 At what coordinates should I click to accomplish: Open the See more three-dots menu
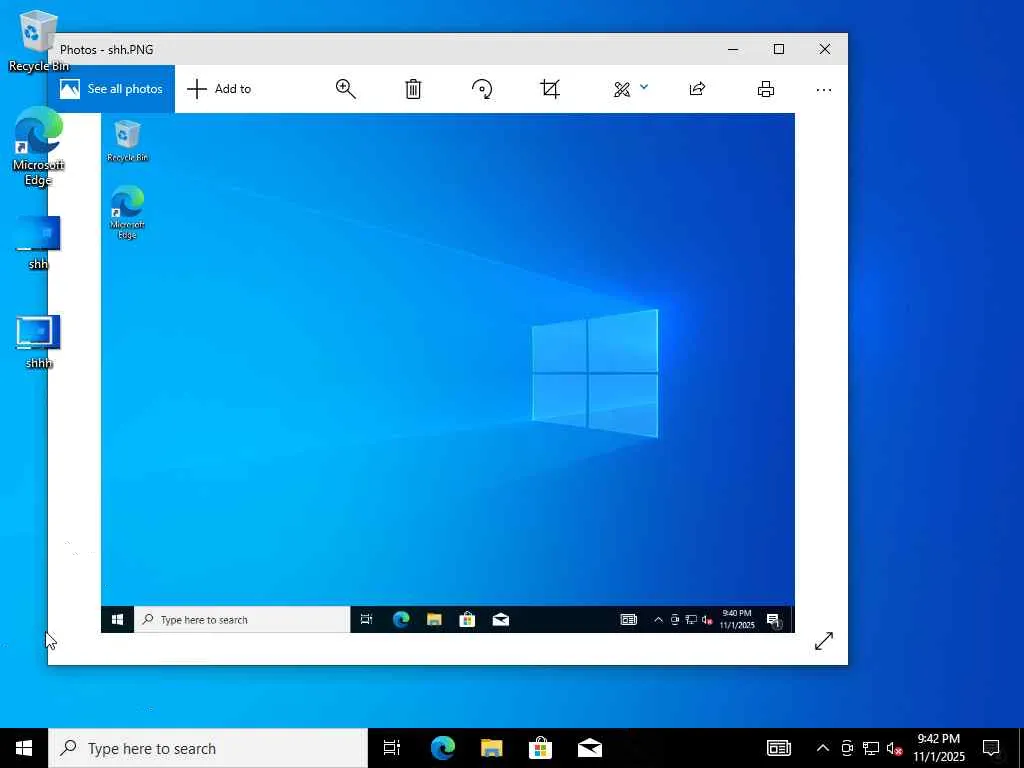click(x=824, y=89)
